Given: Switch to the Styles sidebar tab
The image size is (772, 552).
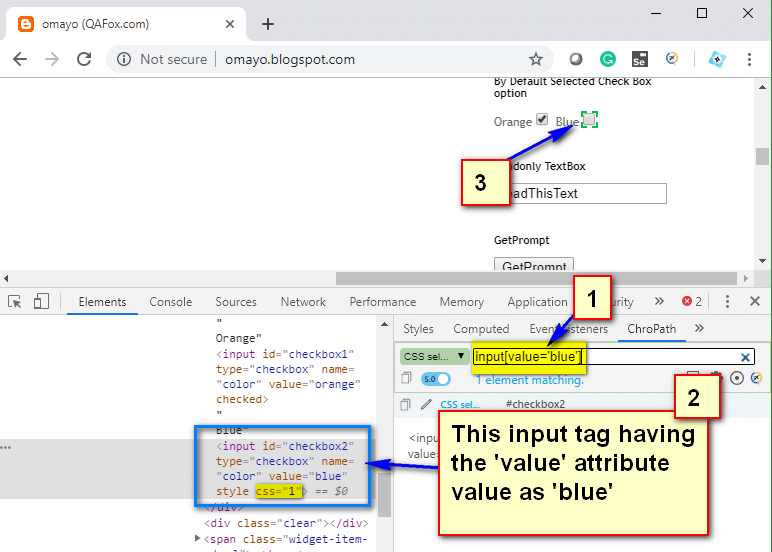Looking at the screenshot, I should pos(418,329).
